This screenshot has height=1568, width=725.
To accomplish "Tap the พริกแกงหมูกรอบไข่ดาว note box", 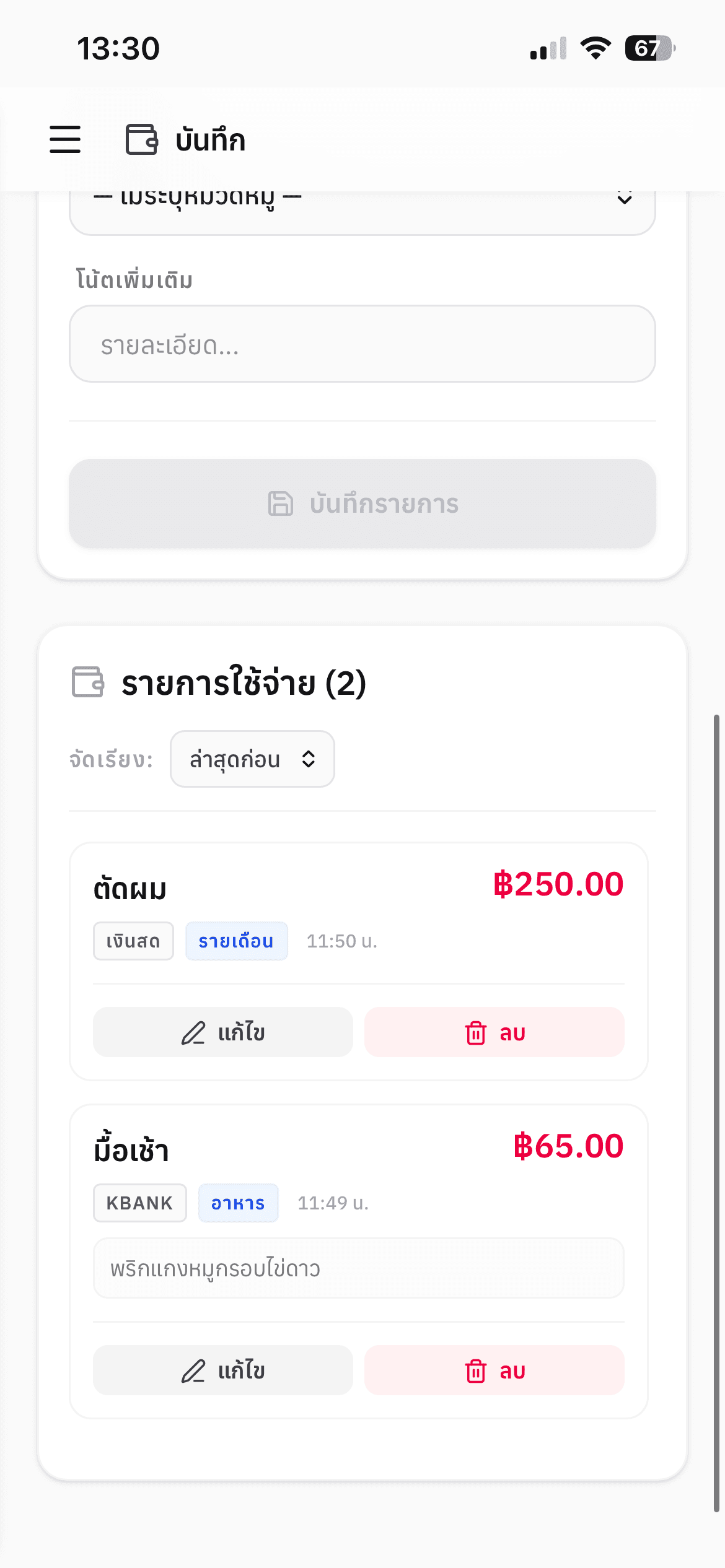I will (358, 1268).
